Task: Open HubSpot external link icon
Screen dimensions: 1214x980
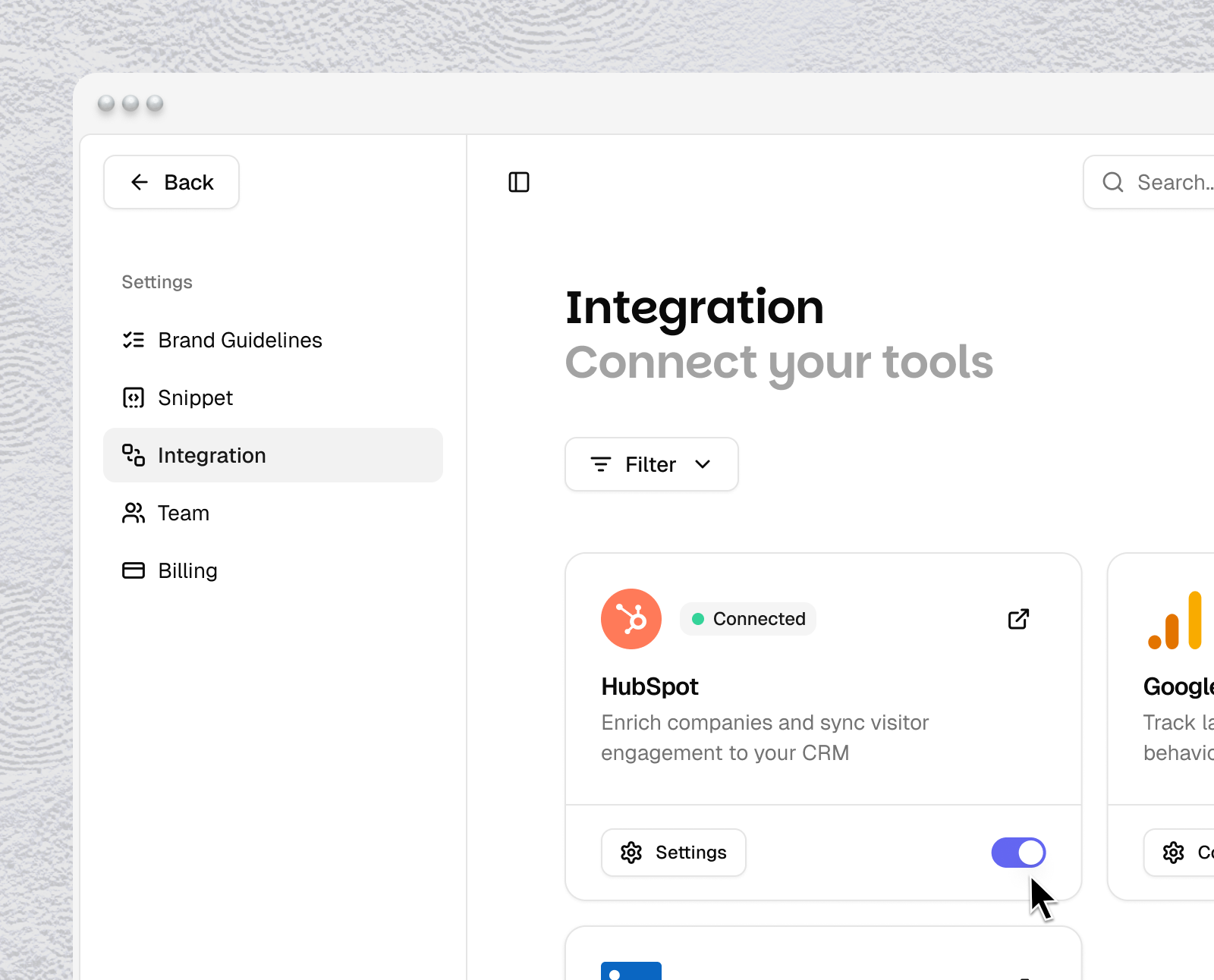Action: 1018,619
